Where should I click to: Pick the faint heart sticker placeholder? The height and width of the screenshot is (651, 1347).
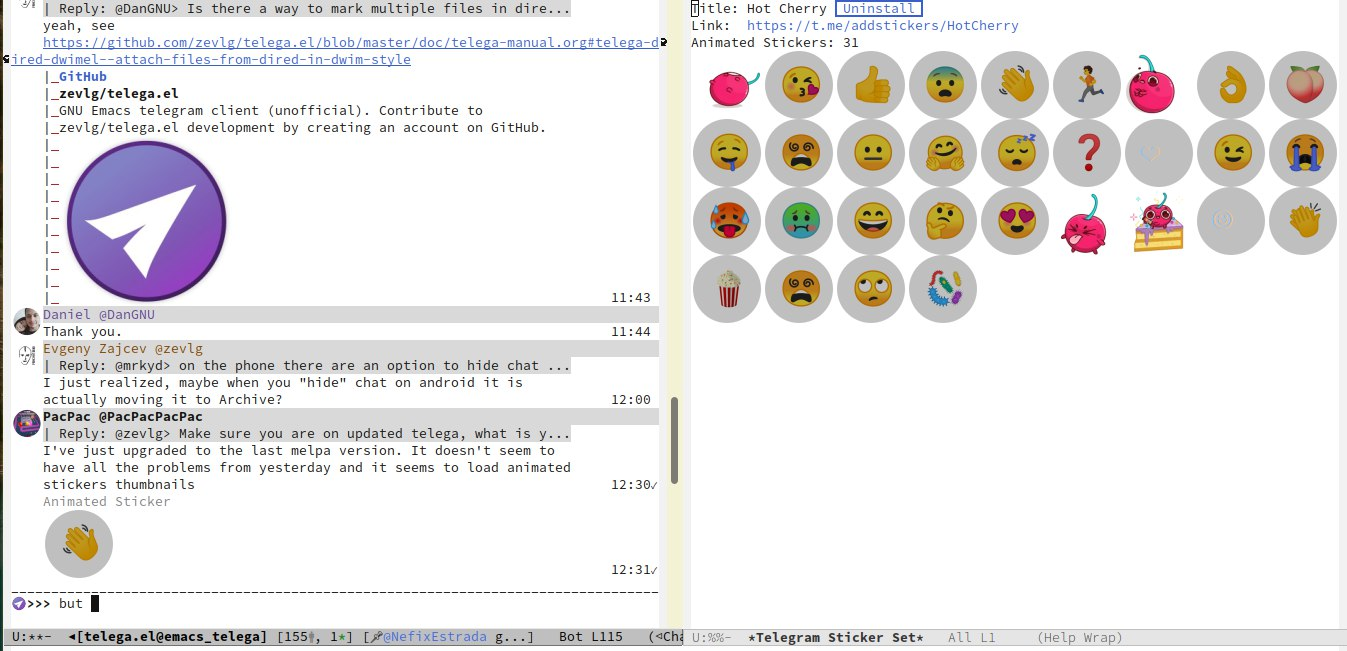coord(1159,153)
